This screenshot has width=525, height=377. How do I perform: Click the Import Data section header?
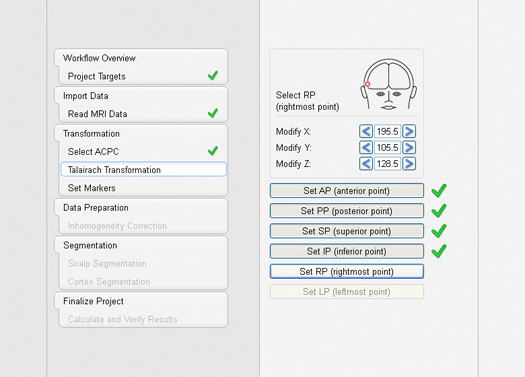coord(86,96)
